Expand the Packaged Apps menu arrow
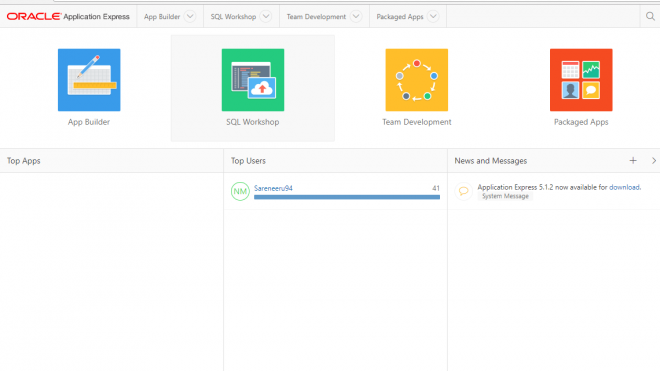The image size is (660, 371). [433, 16]
